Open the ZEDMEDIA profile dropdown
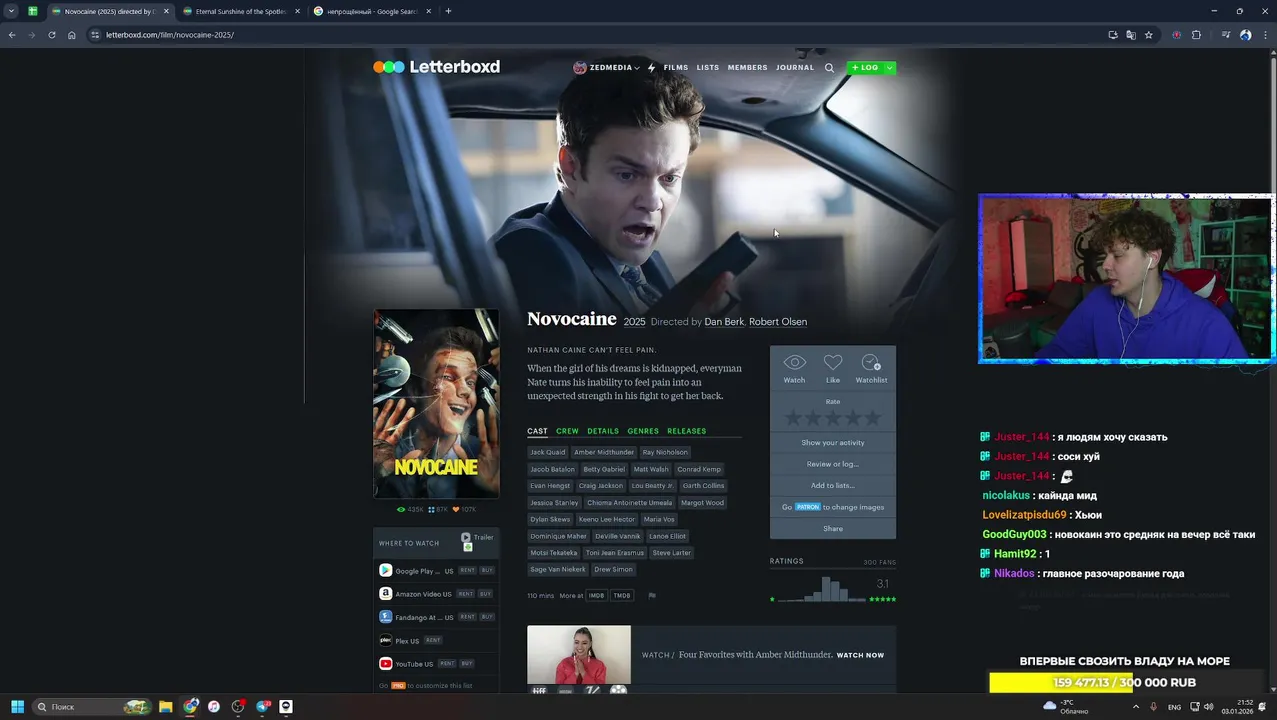This screenshot has height=720, width=1277. (607, 68)
